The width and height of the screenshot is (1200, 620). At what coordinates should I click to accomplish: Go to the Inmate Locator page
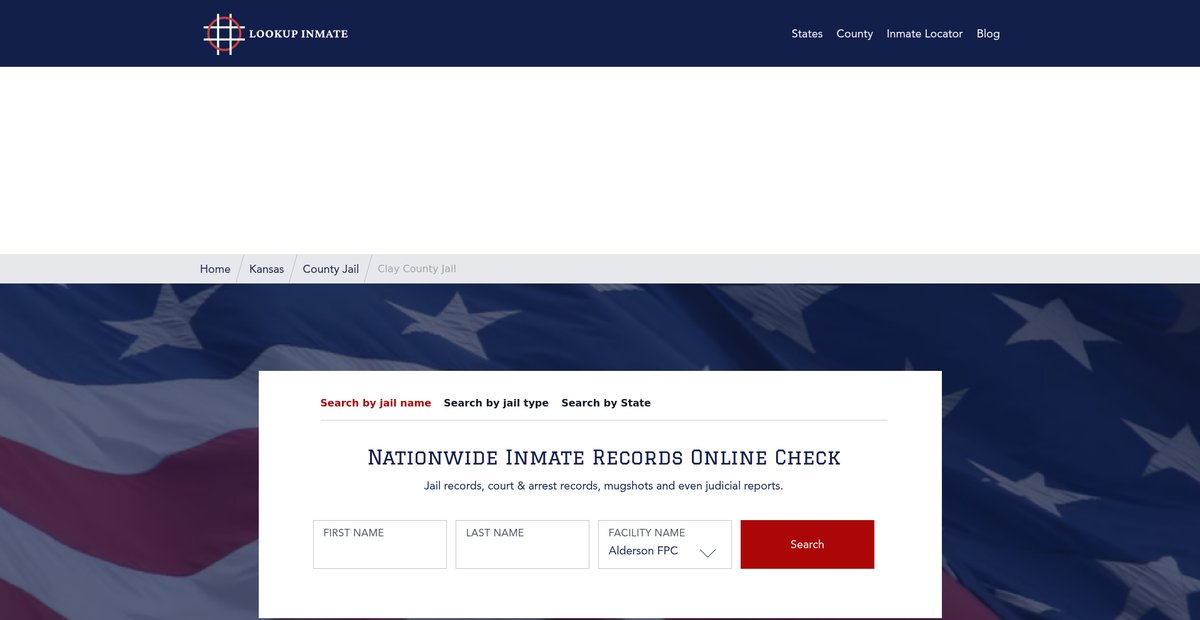click(924, 34)
